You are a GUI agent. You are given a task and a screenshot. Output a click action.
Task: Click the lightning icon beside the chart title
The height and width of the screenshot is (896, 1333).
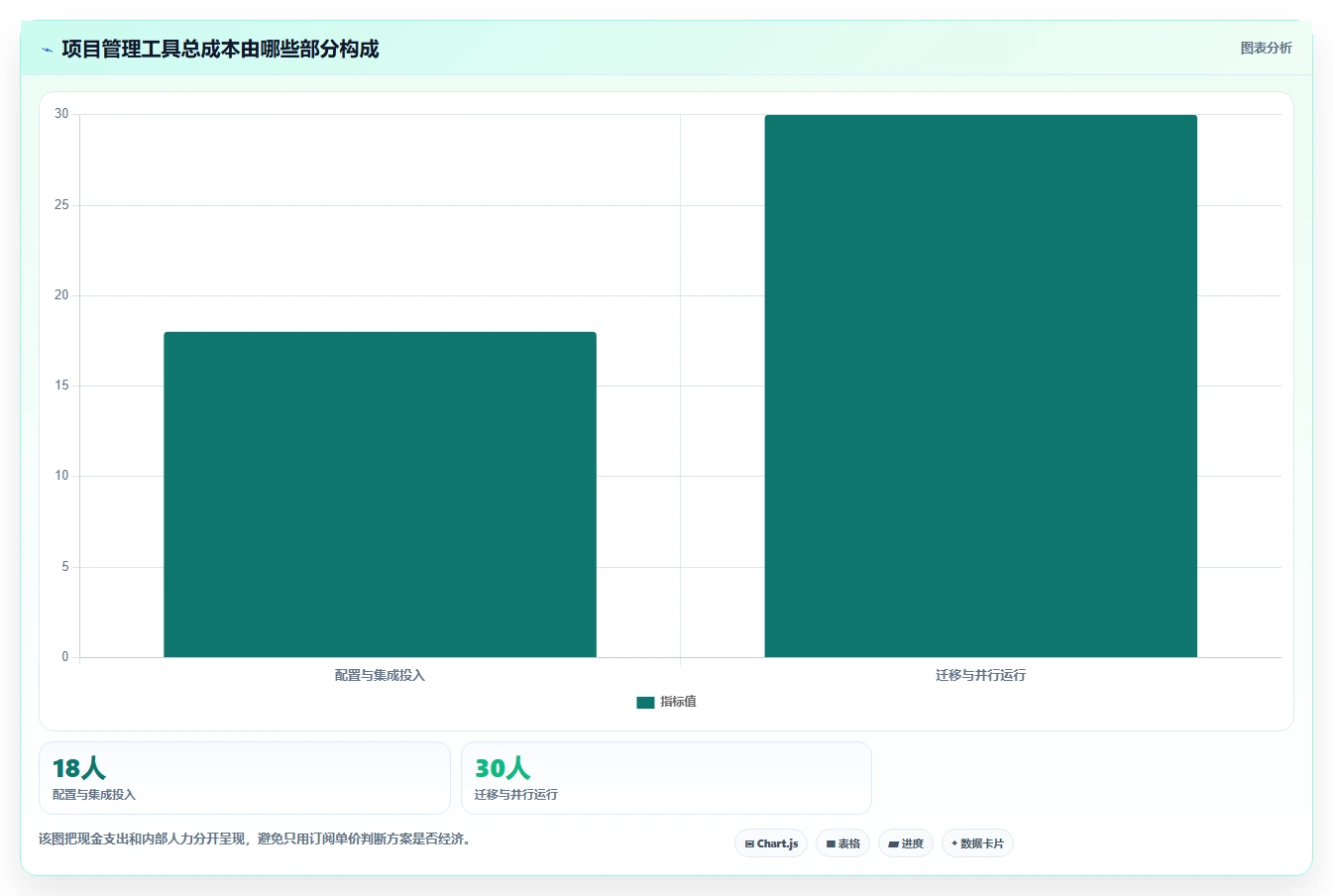pos(47,50)
